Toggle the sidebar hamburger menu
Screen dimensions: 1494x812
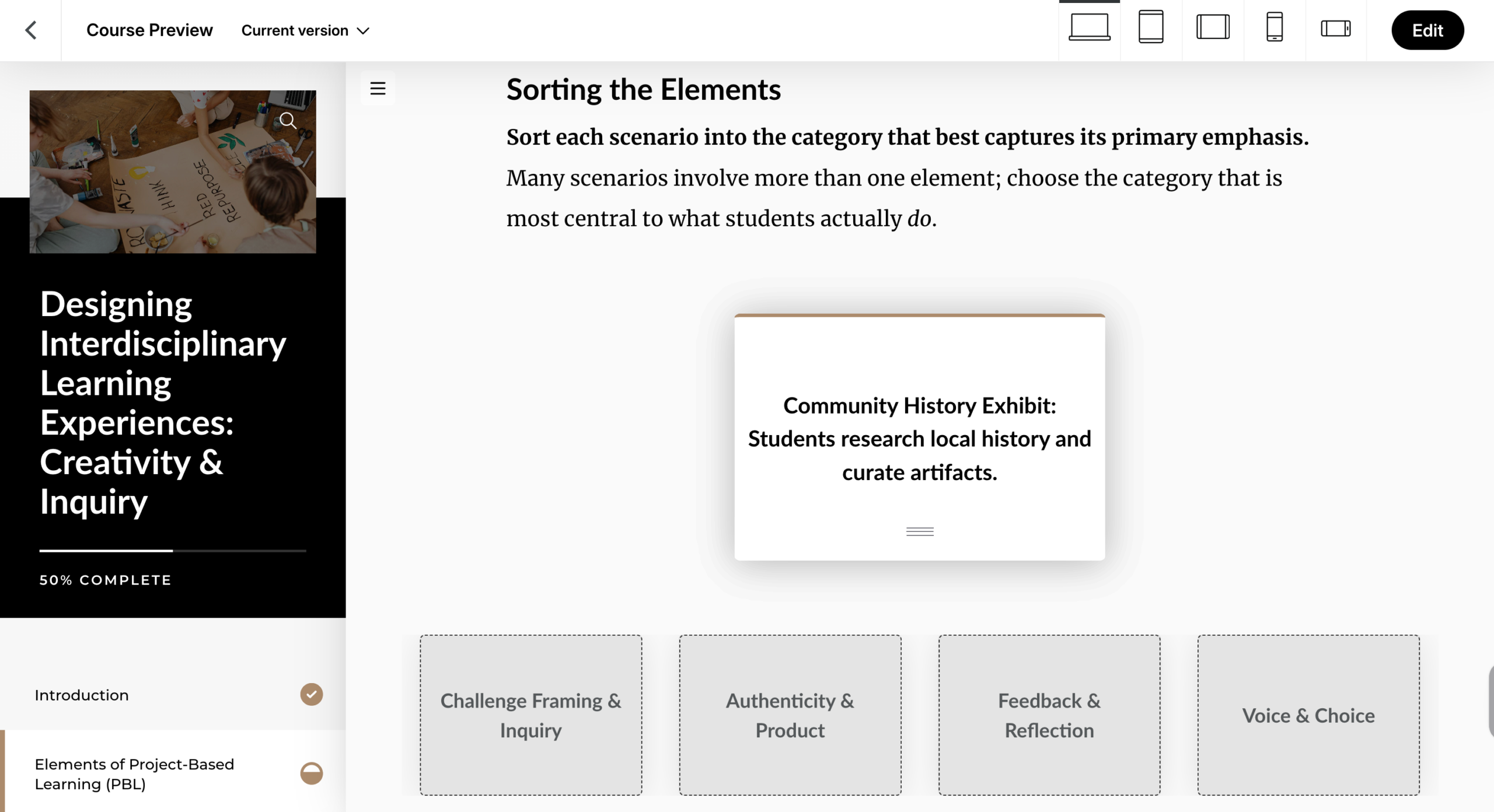coord(378,89)
